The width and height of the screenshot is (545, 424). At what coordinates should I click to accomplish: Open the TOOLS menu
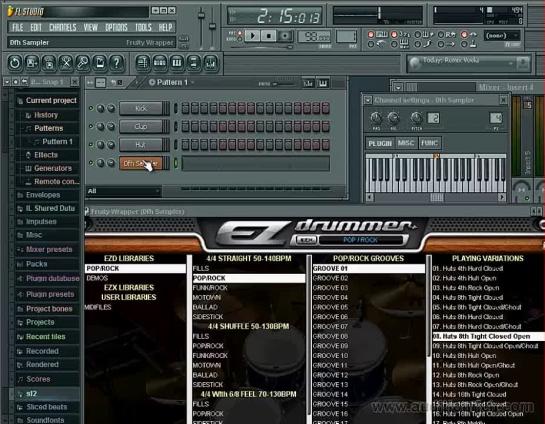(143, 27)
